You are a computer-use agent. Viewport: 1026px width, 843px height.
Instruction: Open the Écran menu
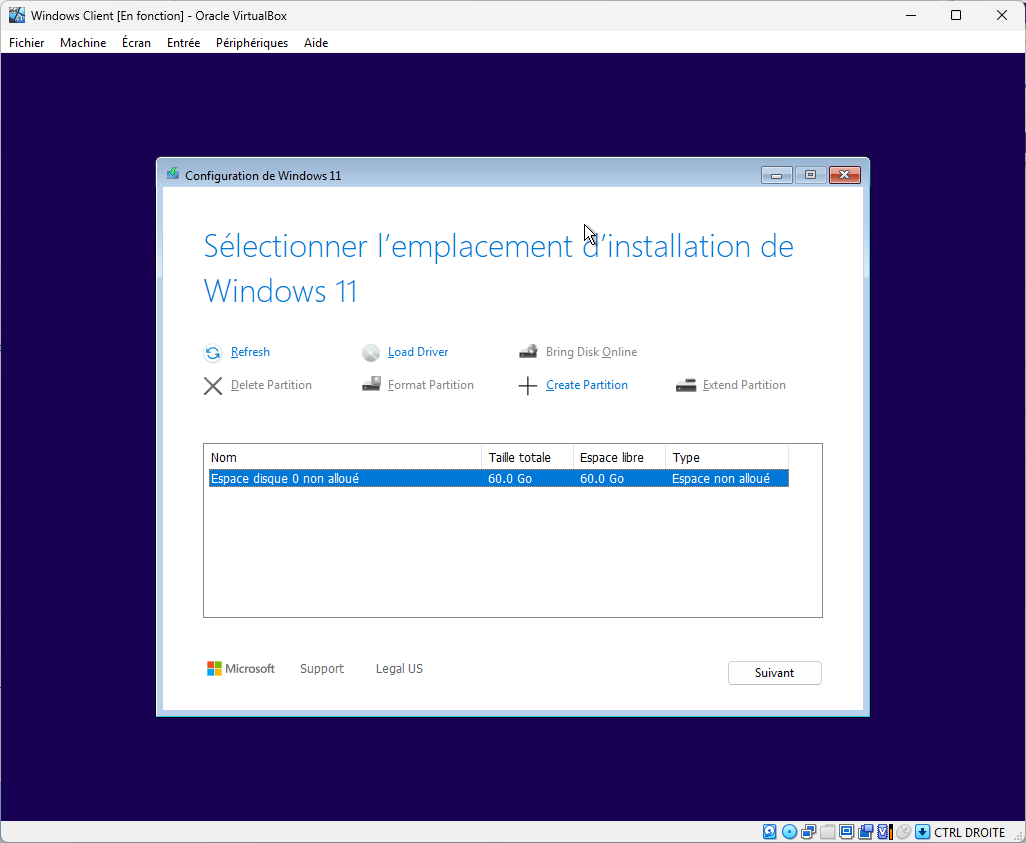tap(136, 43)
